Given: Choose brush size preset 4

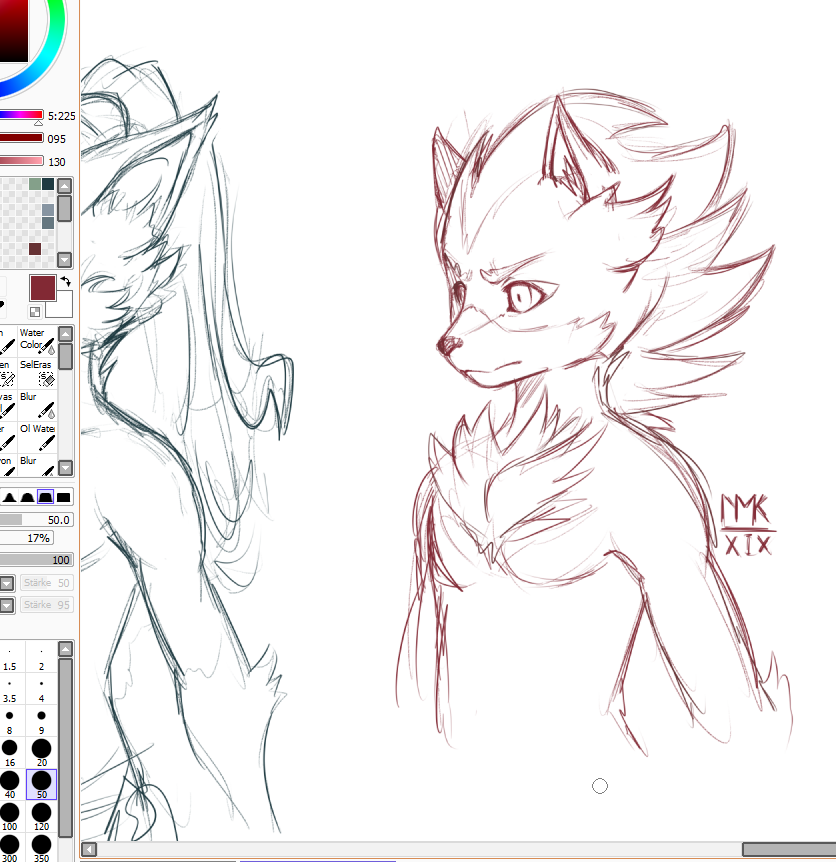Looking at the screenshot, I should (x=41, y=690).
